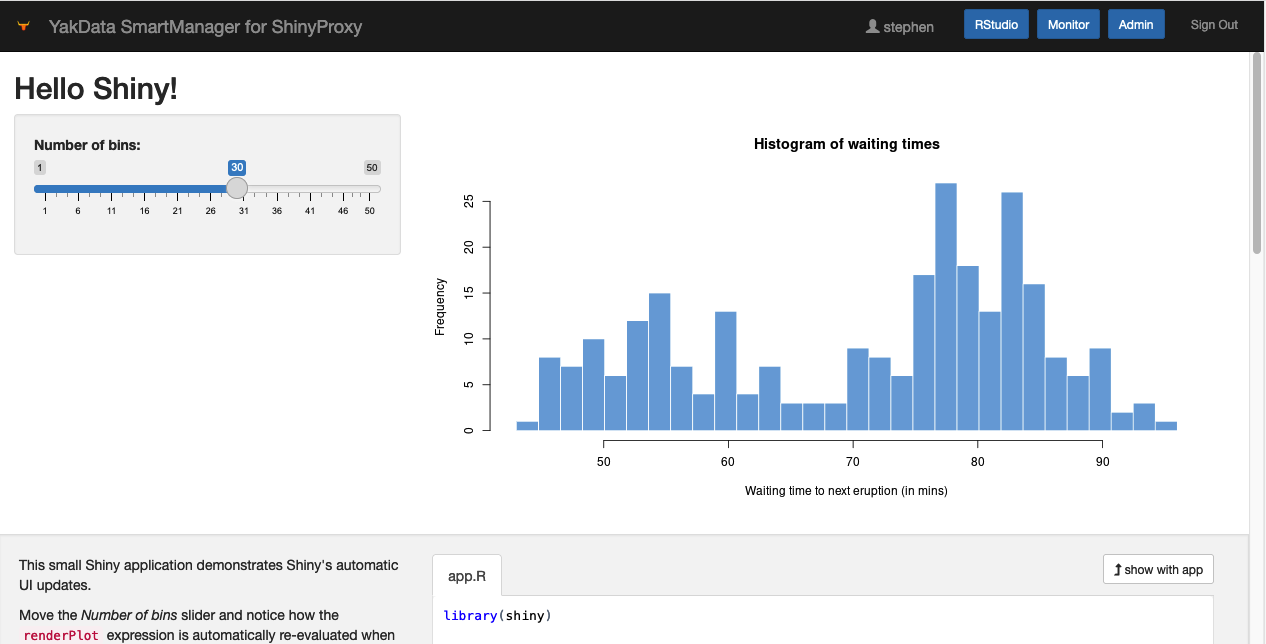1266x644 pixels.
Task: Click the slider minimum label 1
Action: pos(40,167)
